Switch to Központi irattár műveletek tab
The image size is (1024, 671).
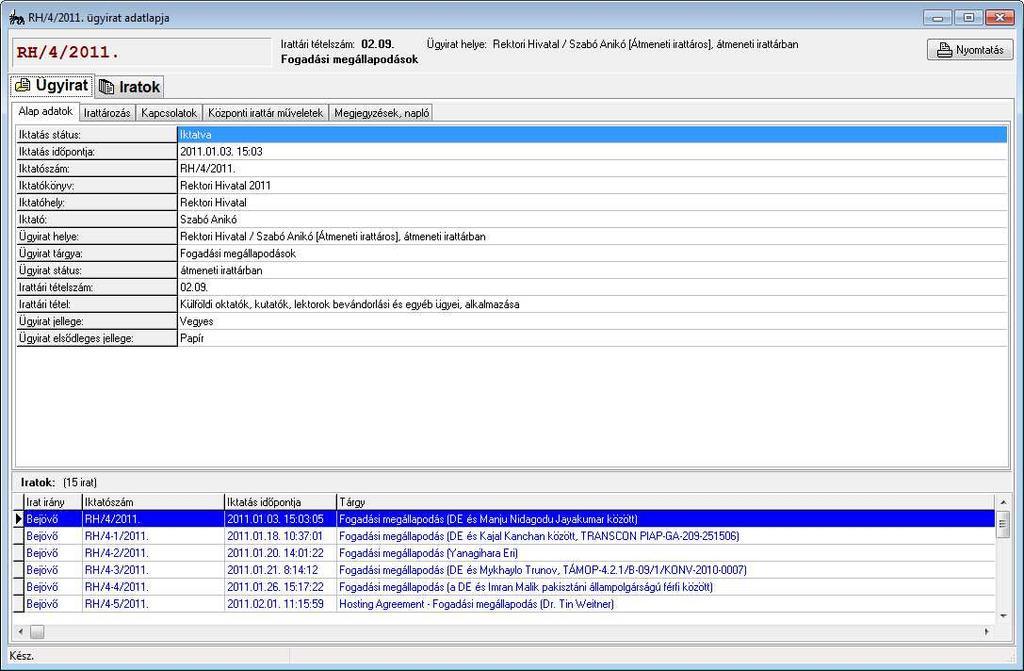(x=265, y=113)
